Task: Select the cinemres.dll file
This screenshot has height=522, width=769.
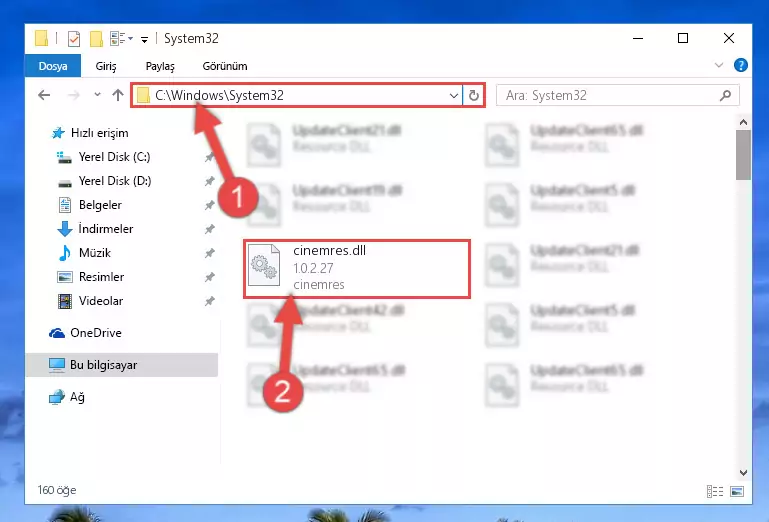Action: [x=357, y=269]
